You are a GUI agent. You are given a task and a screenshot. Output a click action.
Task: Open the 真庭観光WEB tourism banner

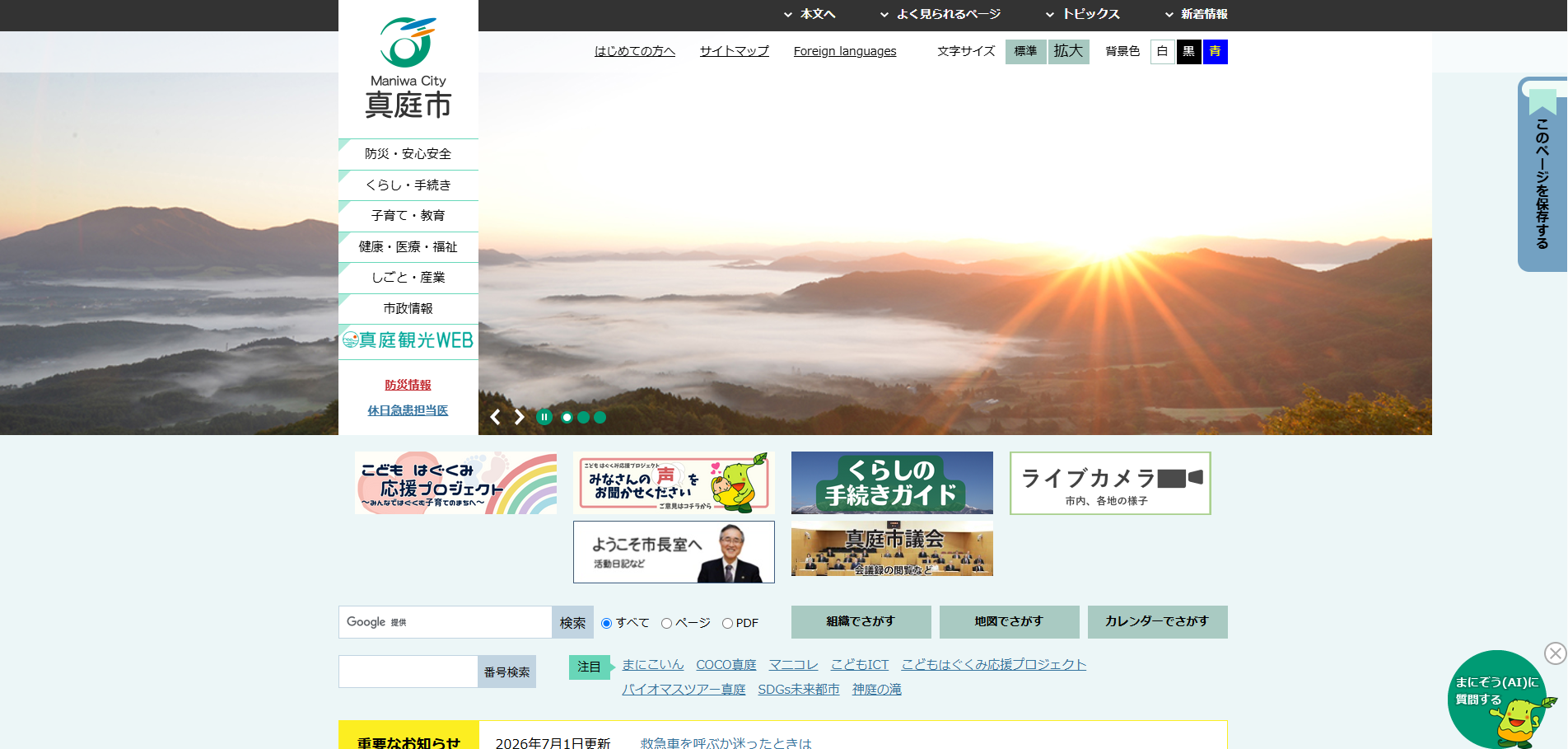pos(408,340)
